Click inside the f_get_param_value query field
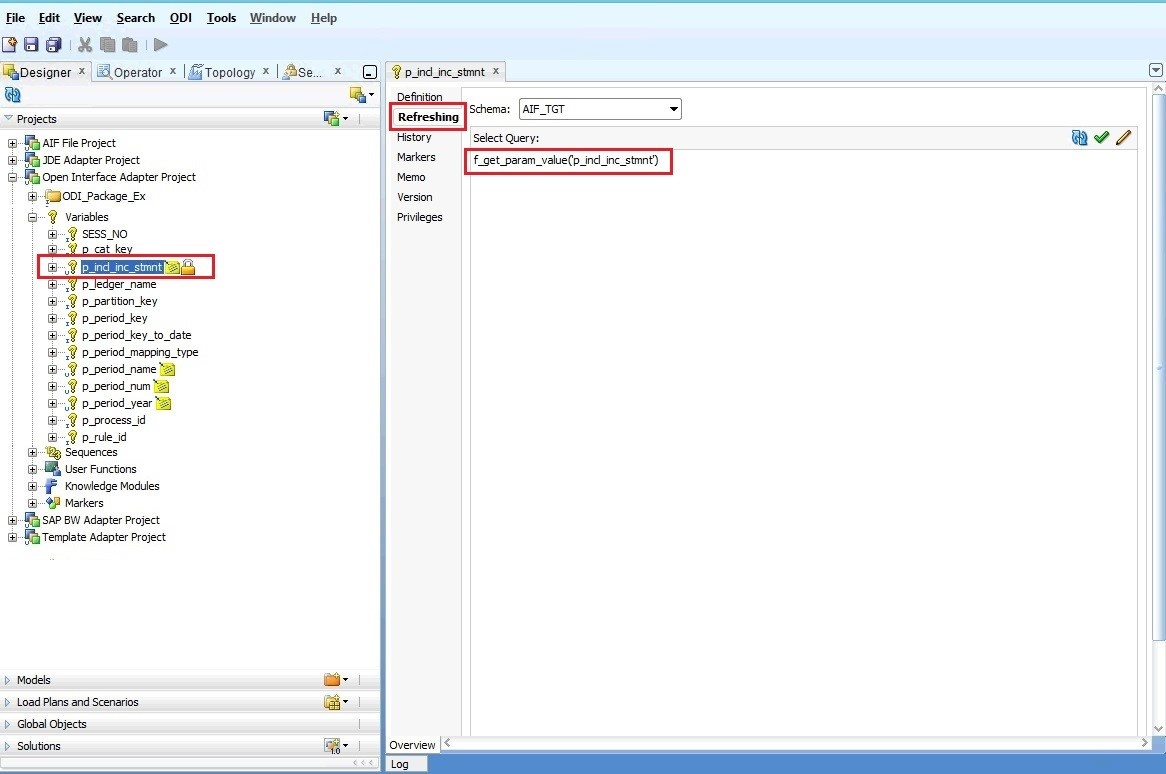The image size is (1166, 774). coord(568,161)
